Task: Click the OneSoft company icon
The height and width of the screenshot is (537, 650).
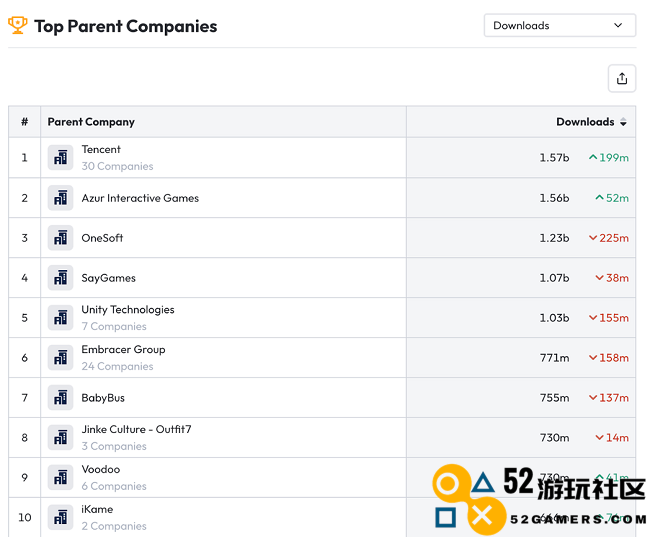Action: tap(61, 238)
